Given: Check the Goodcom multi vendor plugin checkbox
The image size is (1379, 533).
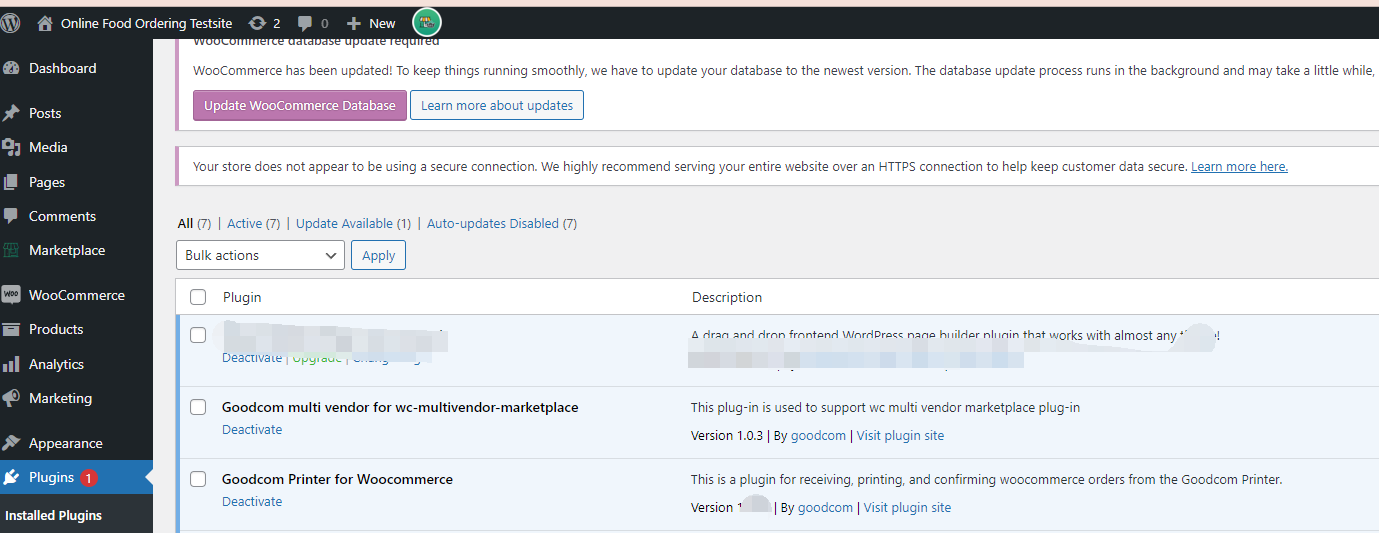Looking at the screenshot, I should [198, 407].
